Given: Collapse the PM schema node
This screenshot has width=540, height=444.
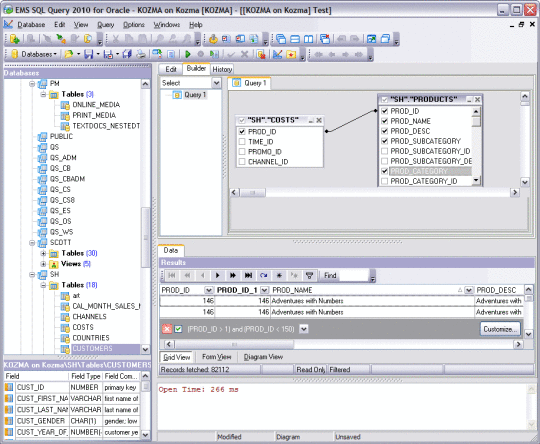Looking at the screenshot, I should coord(32,84).
